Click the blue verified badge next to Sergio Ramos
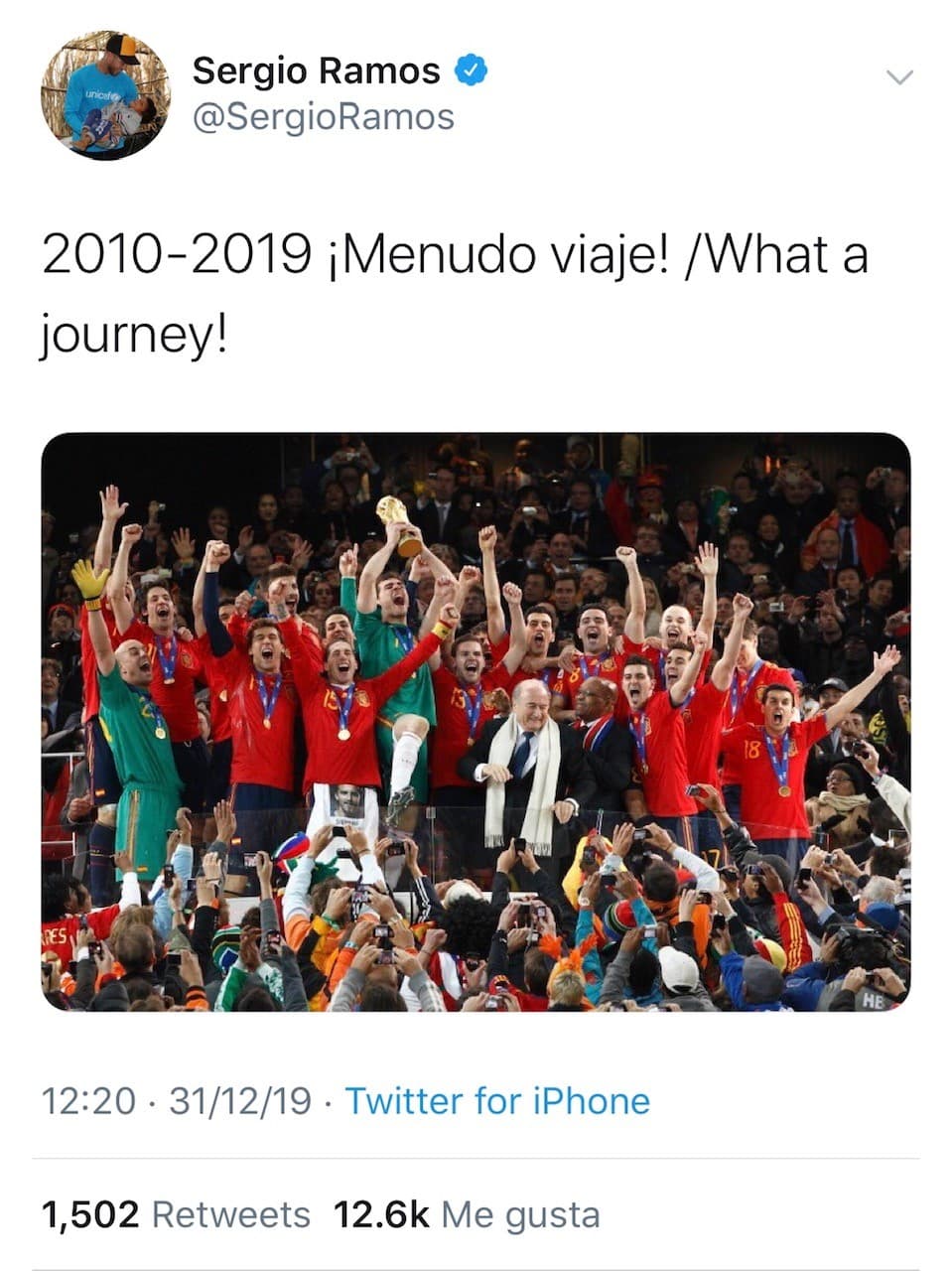Viewport: 952px width, 1271px height. click(x=471, y=70)
